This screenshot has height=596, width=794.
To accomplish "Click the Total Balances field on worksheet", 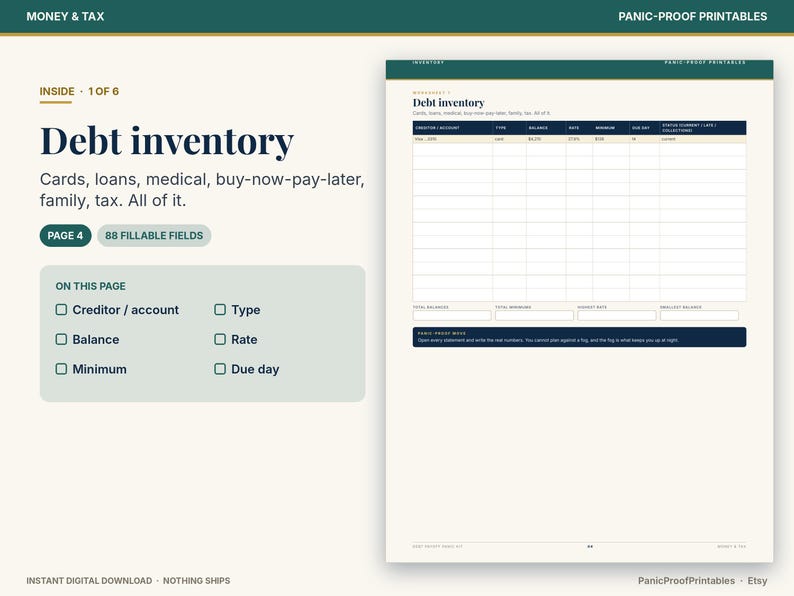I will click(x=452, y=315).
